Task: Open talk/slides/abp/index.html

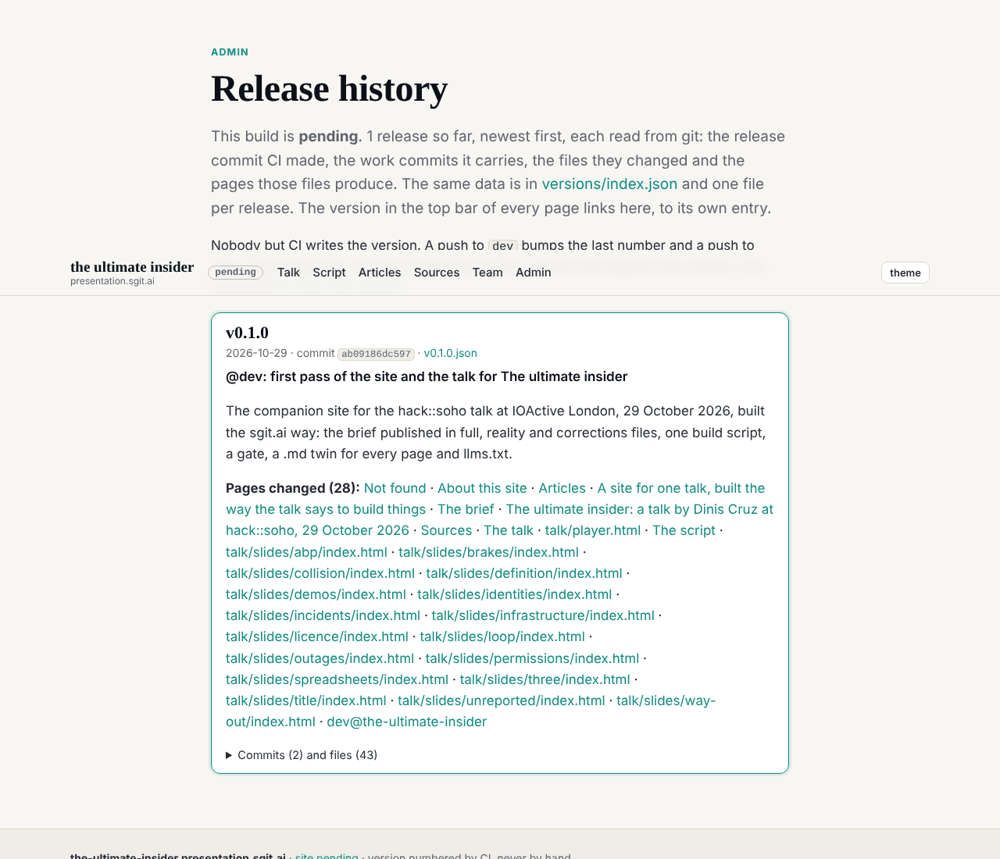Action: [x=306, y=552]
